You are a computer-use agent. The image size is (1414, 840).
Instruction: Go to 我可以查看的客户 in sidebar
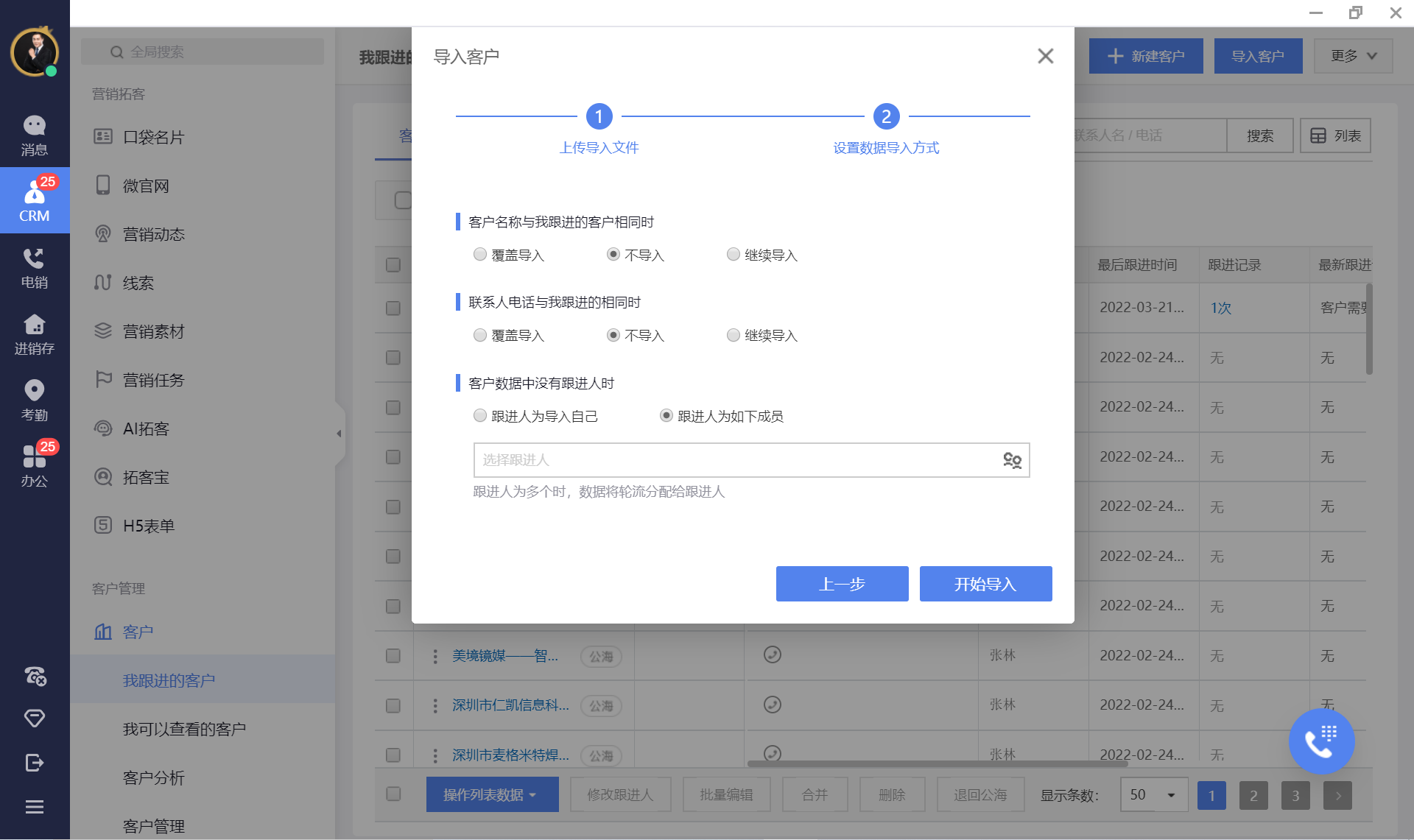tap(184, 729)
